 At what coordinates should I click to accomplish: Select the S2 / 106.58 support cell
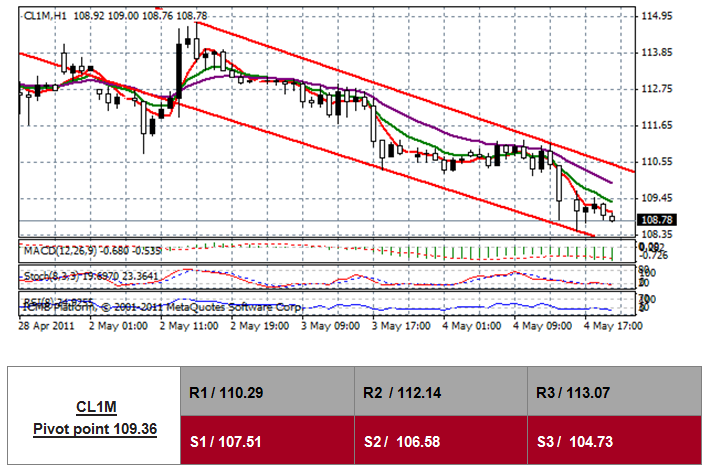pyautogui.click(x=441, y=440)
